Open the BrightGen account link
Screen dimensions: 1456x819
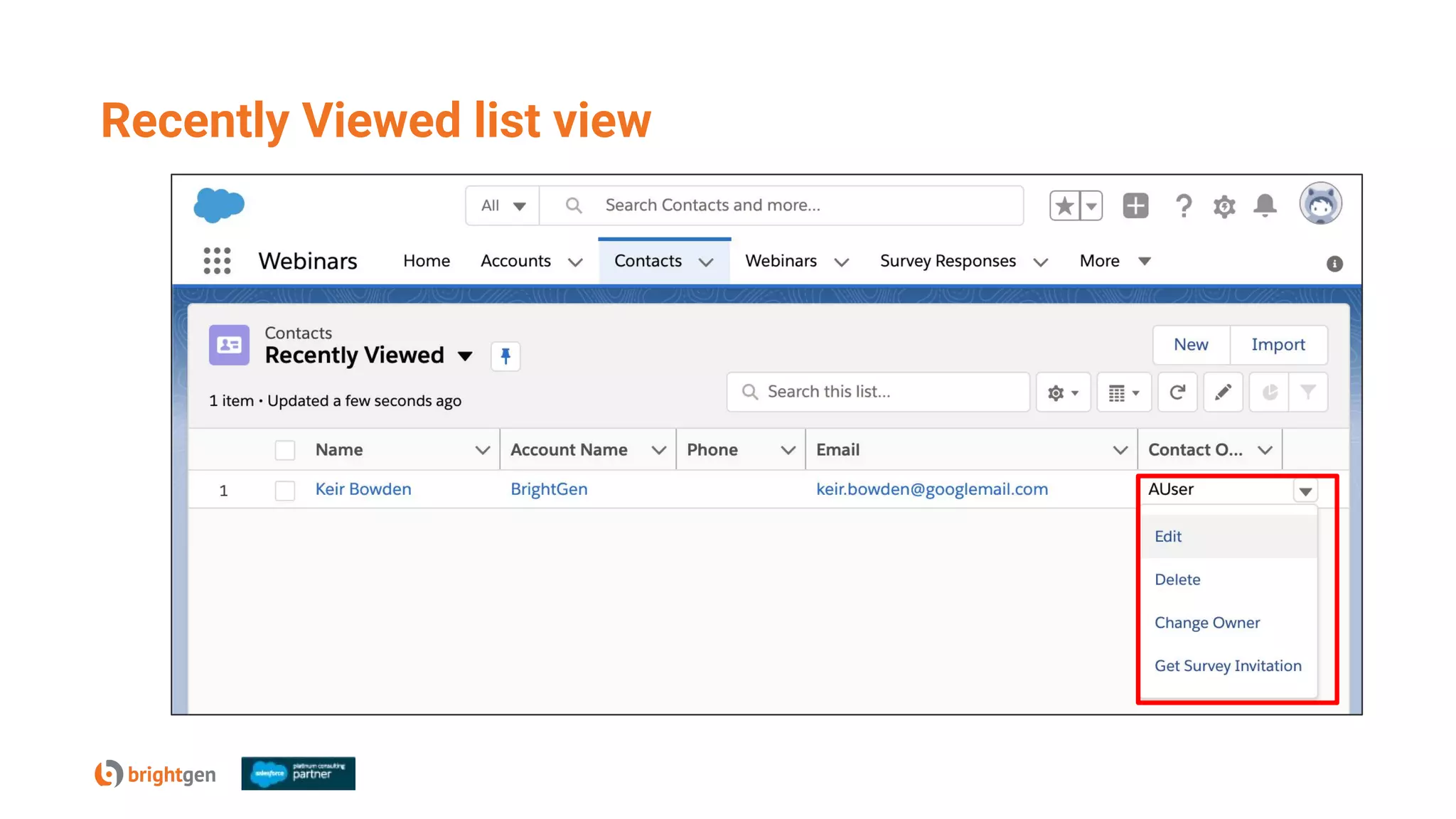coord(549,489)
